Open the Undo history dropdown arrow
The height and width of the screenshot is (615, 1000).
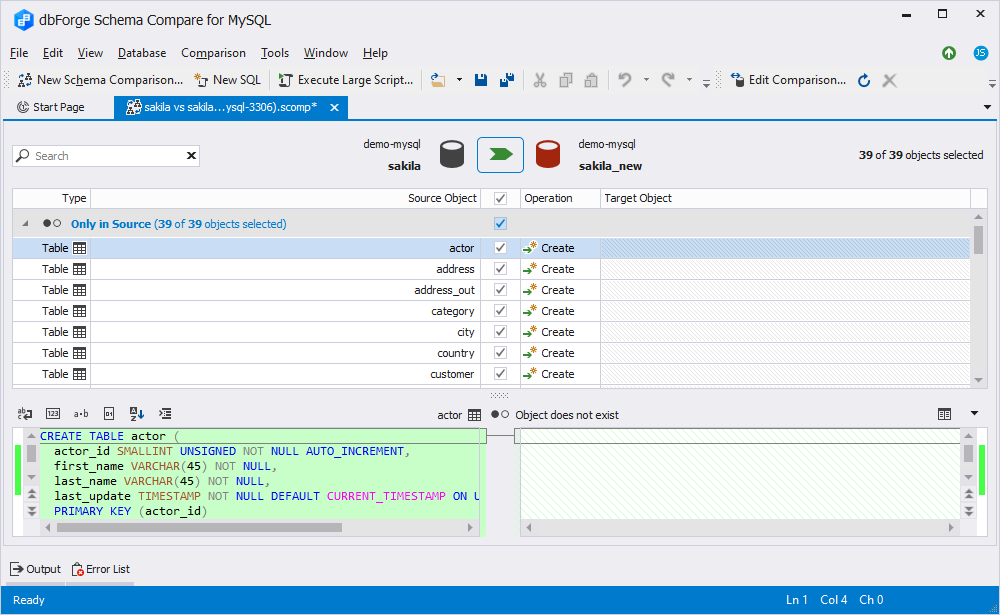pyautogui.click(x=646, y=80)
